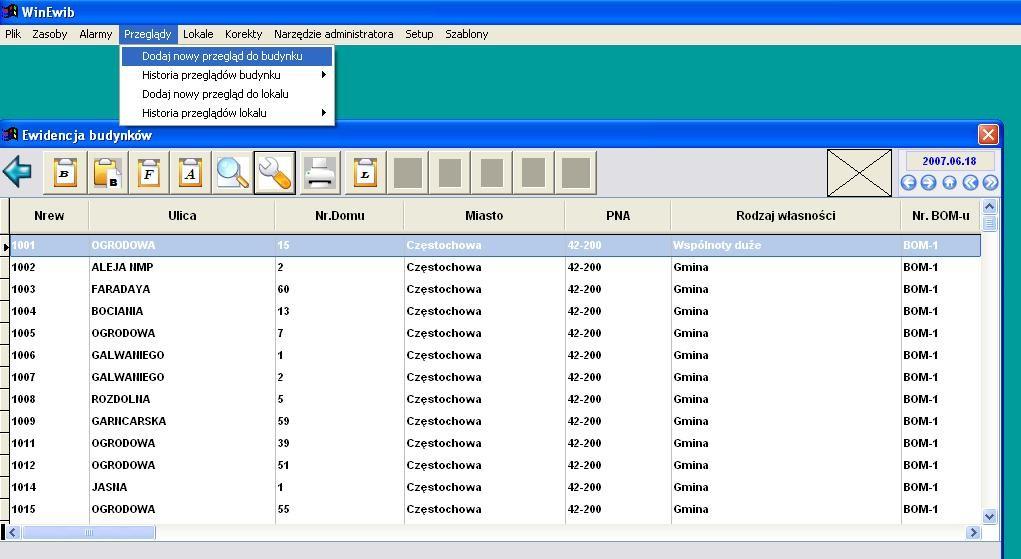Click the JASNA street cell
Screen dimensions: 1021x559
182,487
